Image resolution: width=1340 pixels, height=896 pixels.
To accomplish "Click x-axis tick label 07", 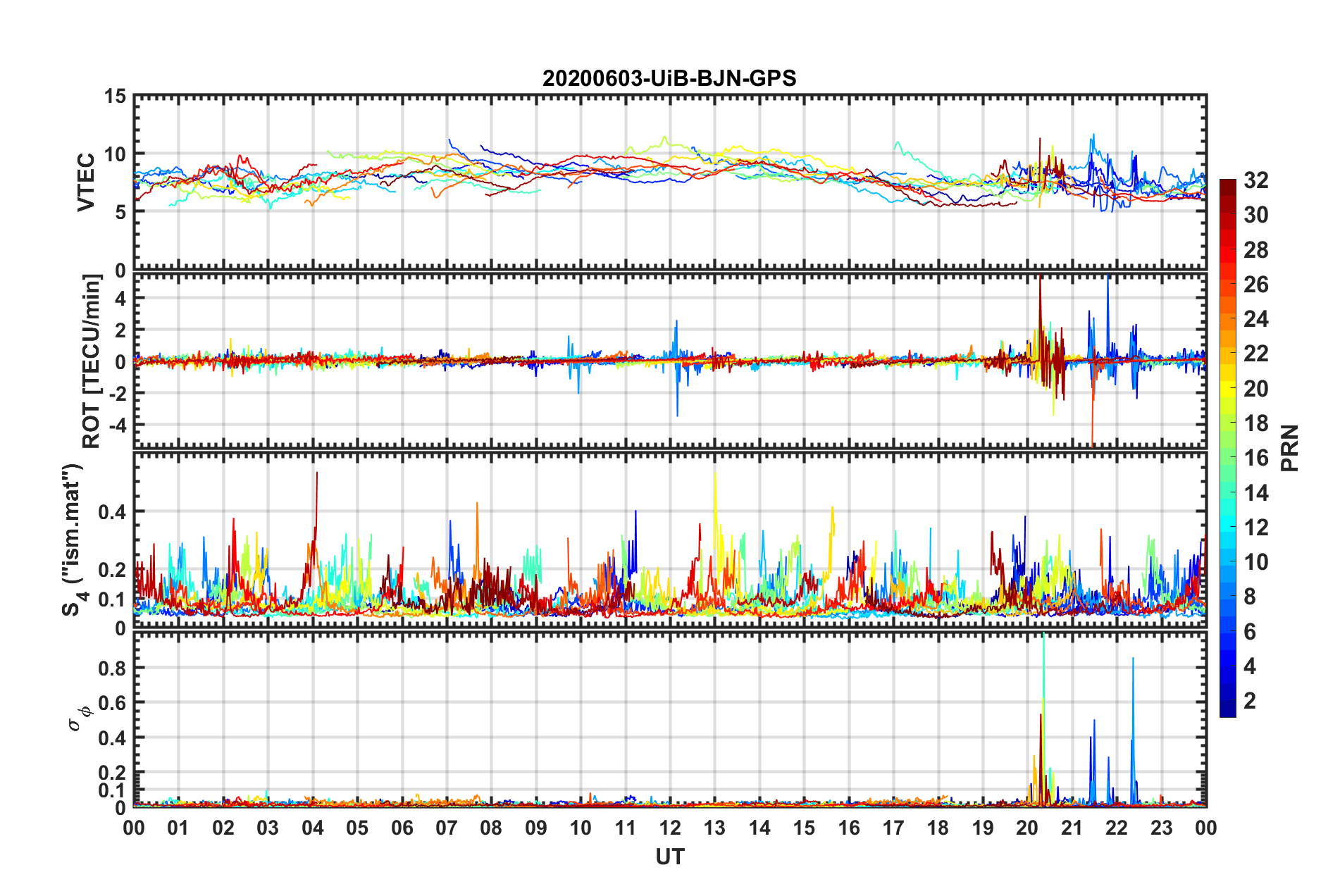I will tap(447, 828).
